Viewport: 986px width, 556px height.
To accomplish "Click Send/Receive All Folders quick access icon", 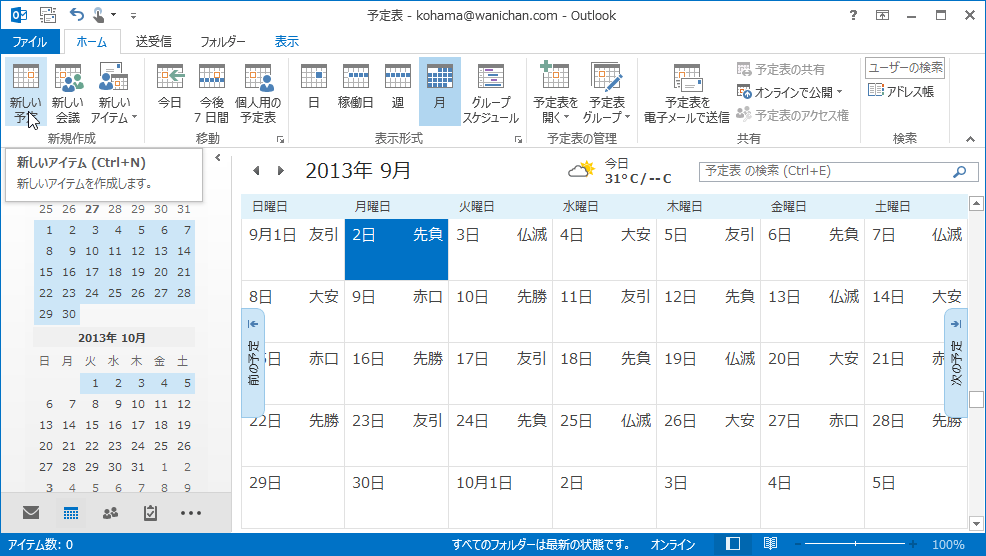I will coord(48,14).
